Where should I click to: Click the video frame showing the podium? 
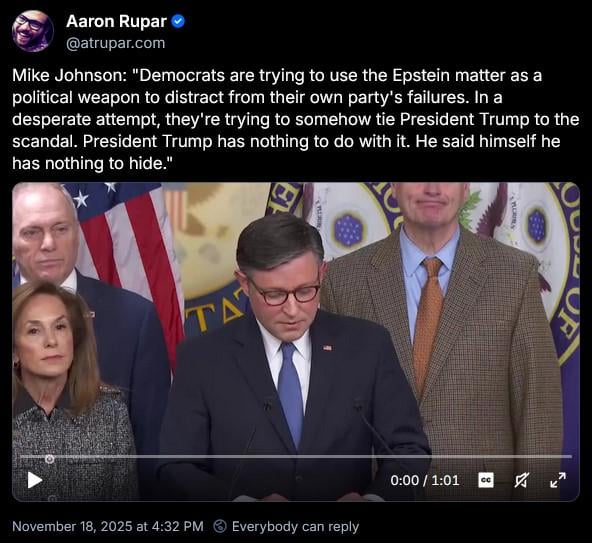[296, 342]
